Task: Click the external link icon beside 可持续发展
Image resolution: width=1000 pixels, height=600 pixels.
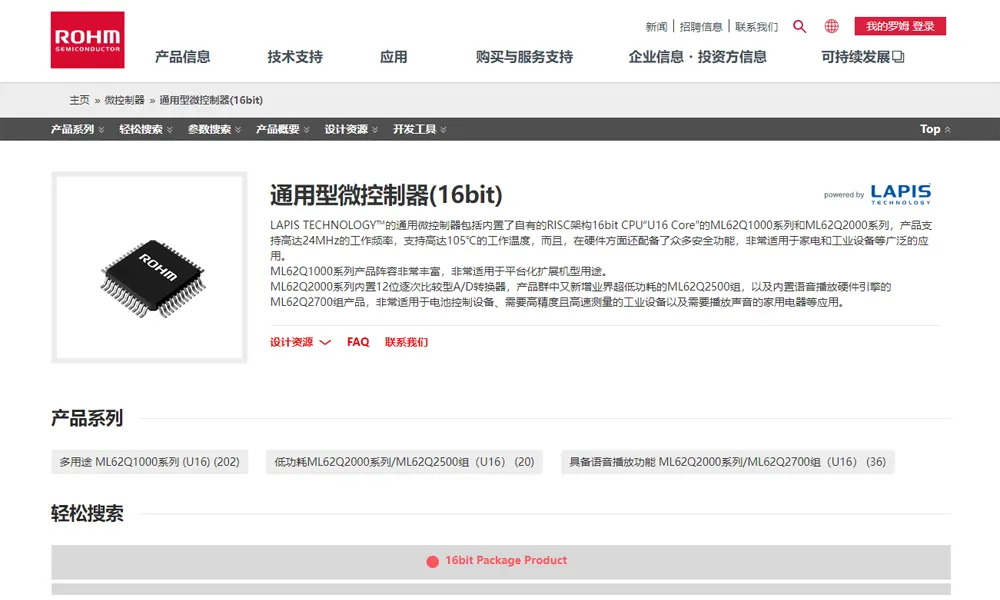Action: click(x=898, y=57)
